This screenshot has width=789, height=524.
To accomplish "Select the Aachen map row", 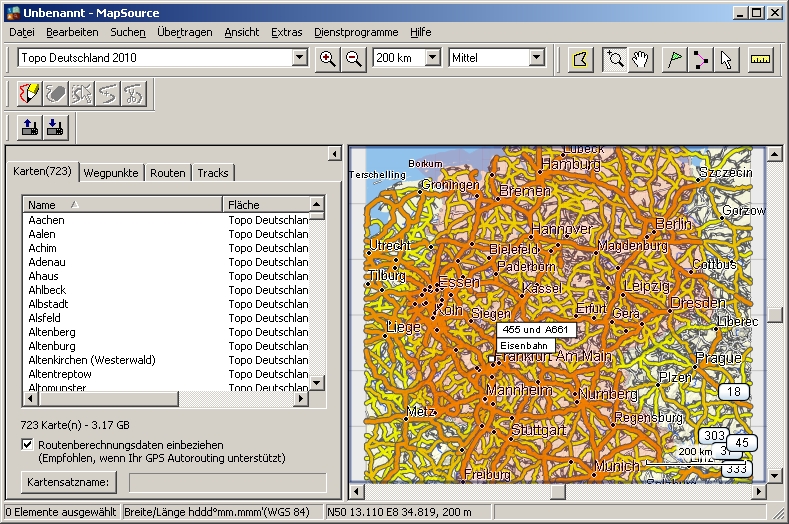I will pos(166,220).
